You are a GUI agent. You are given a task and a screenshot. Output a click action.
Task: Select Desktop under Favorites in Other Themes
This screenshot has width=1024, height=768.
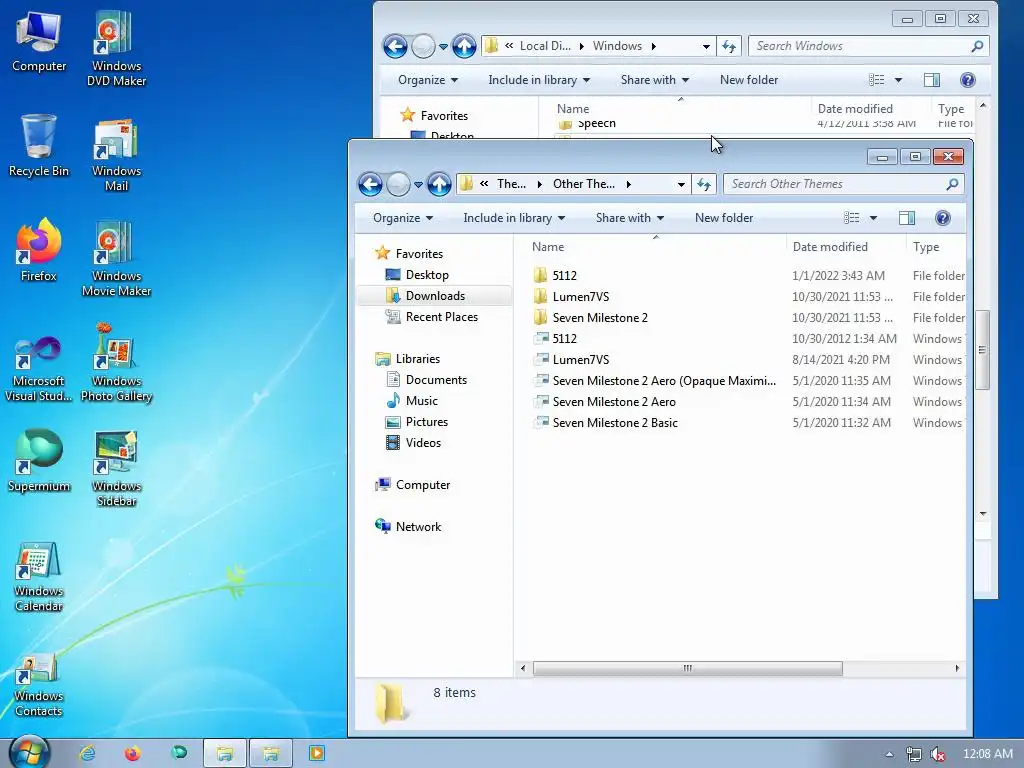coord(426,275)
